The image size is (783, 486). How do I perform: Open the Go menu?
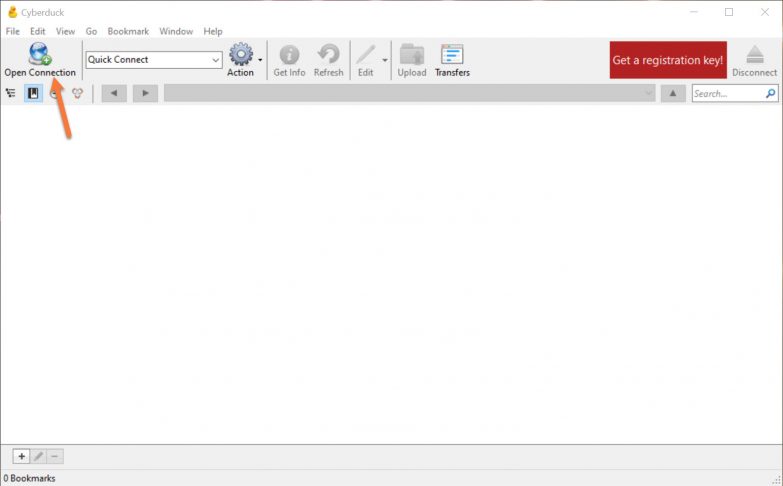click(x=91, y=31)
